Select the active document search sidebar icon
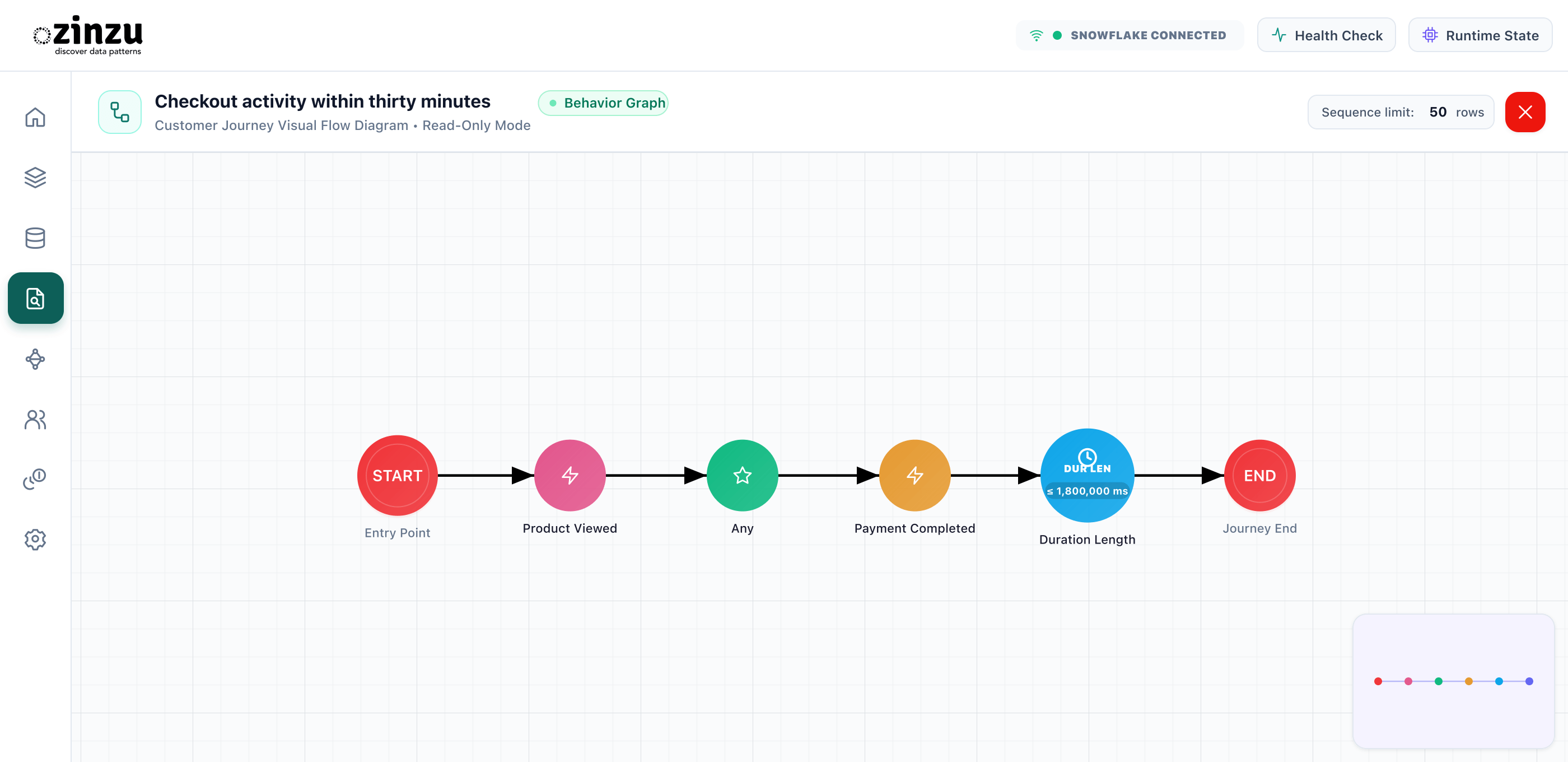Viewport: 1568px width, 762px height. (x=35, y=298)
